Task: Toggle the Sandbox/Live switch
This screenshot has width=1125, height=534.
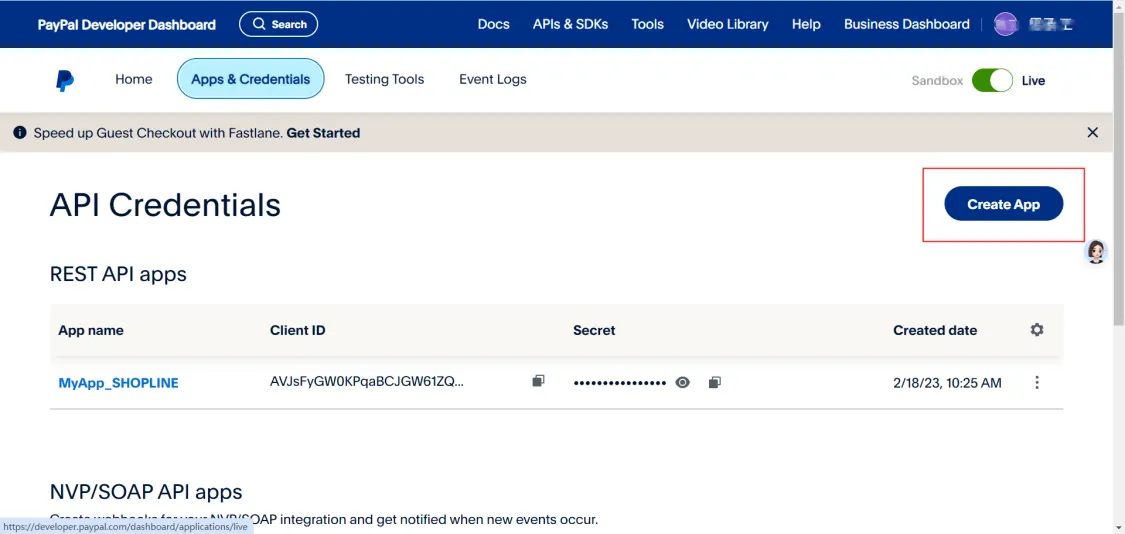Action: coord(992,80)
